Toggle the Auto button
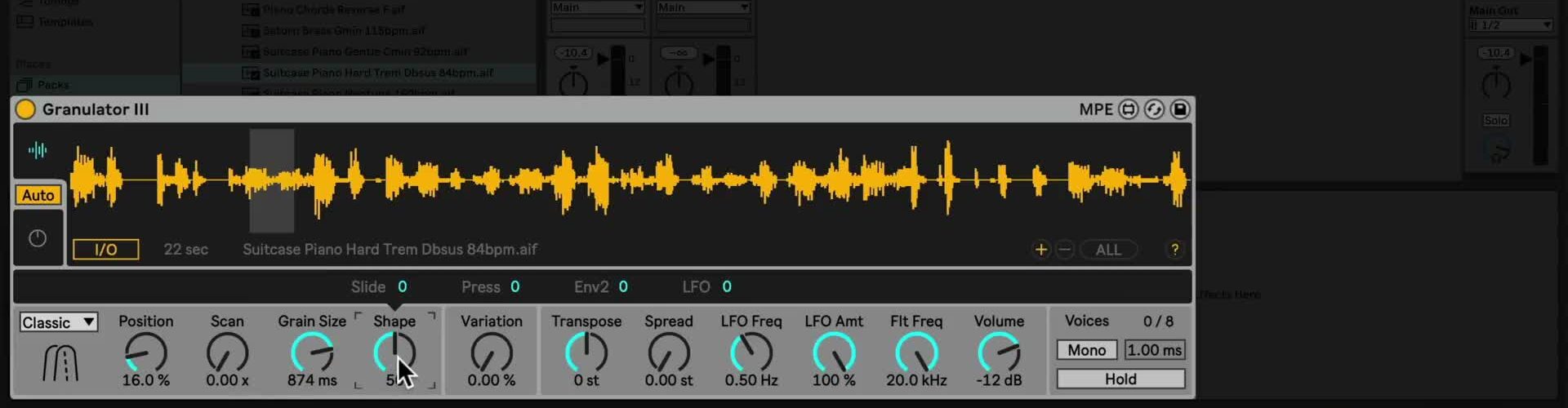The width and height of the screenshot is (1568, 408). click(38, 195)
